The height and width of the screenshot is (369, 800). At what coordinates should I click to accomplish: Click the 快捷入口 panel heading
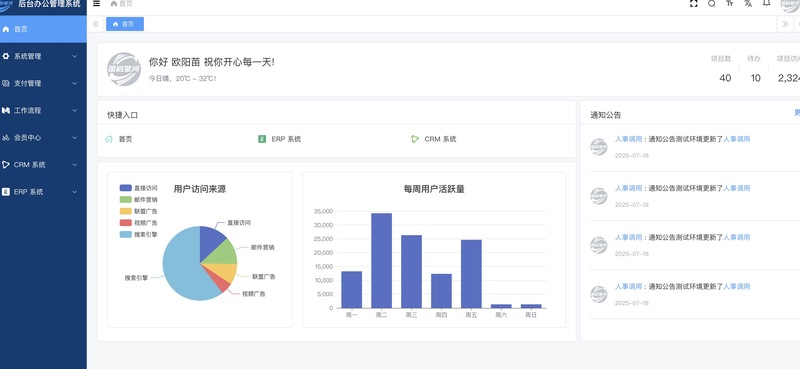(122, 115)
